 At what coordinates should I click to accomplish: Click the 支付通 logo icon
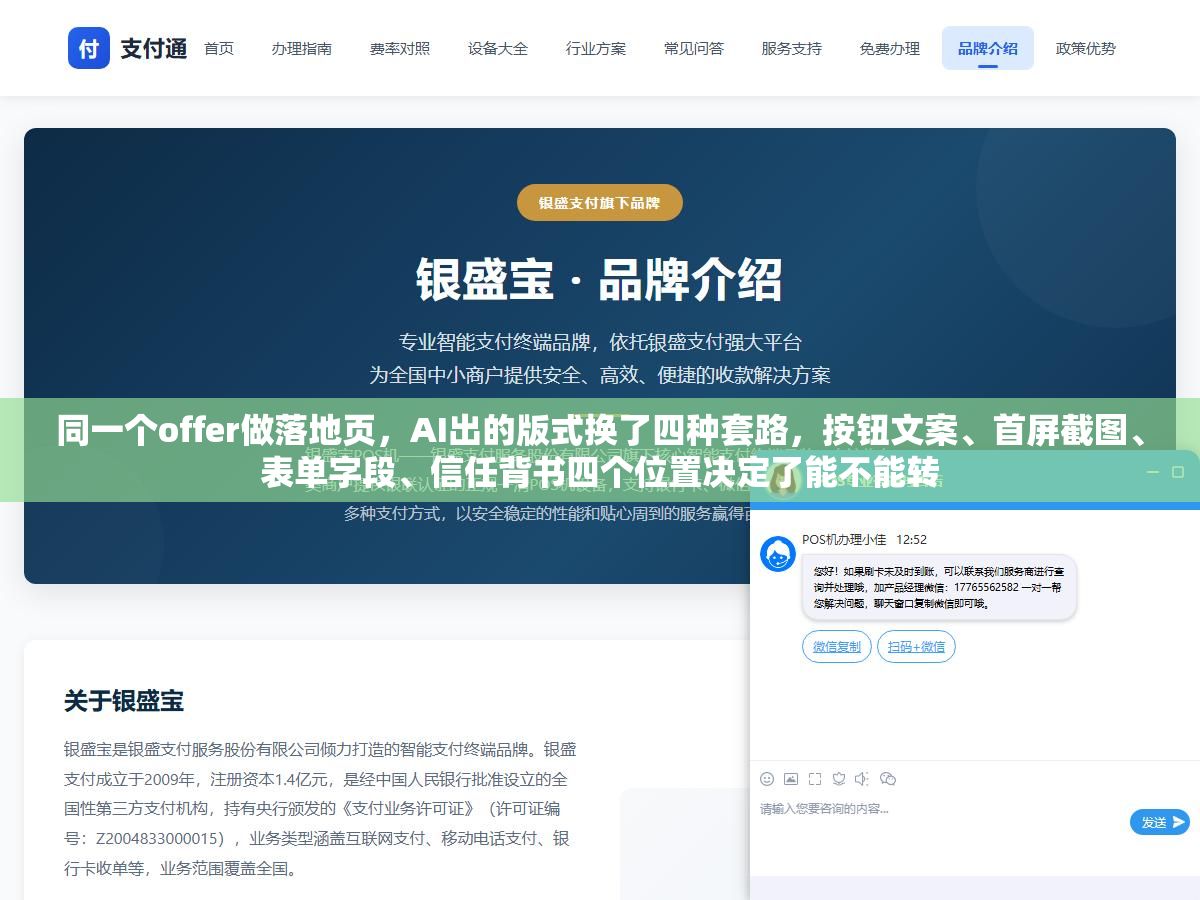coord(89,48)
